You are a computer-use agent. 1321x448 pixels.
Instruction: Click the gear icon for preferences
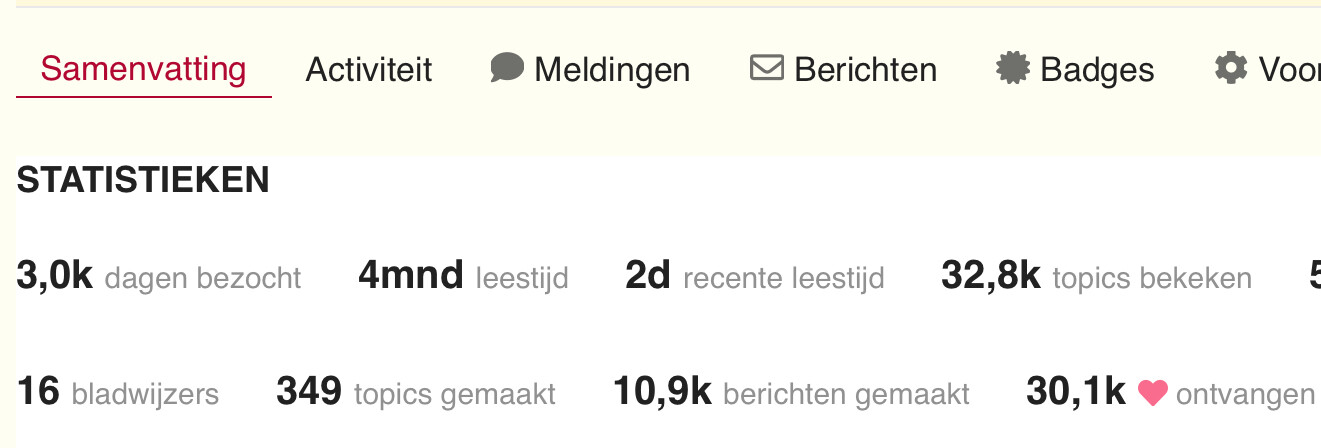click(x=1231, y=68)
